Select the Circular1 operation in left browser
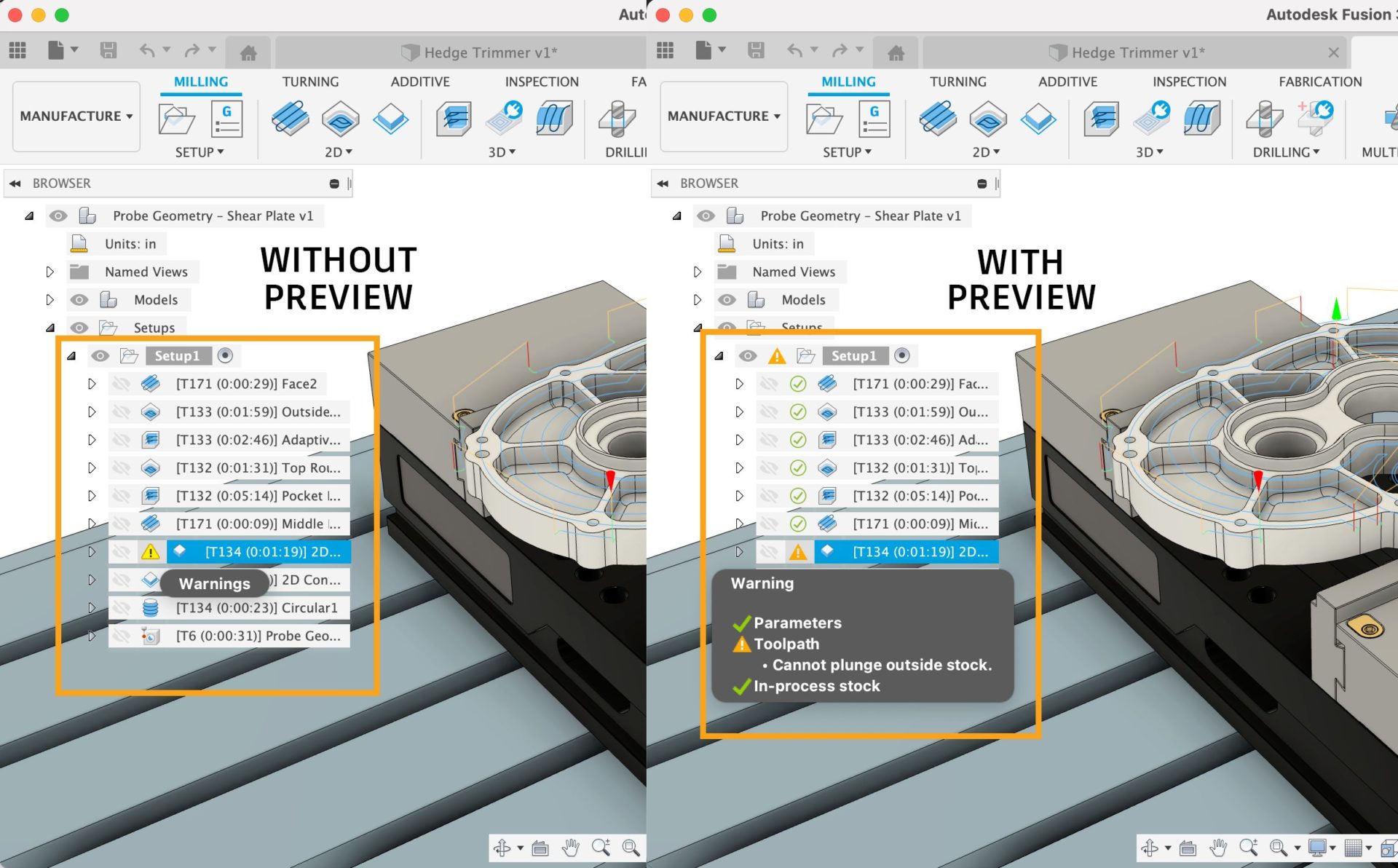Screen dimensions: 1398x868 [256, 608]
